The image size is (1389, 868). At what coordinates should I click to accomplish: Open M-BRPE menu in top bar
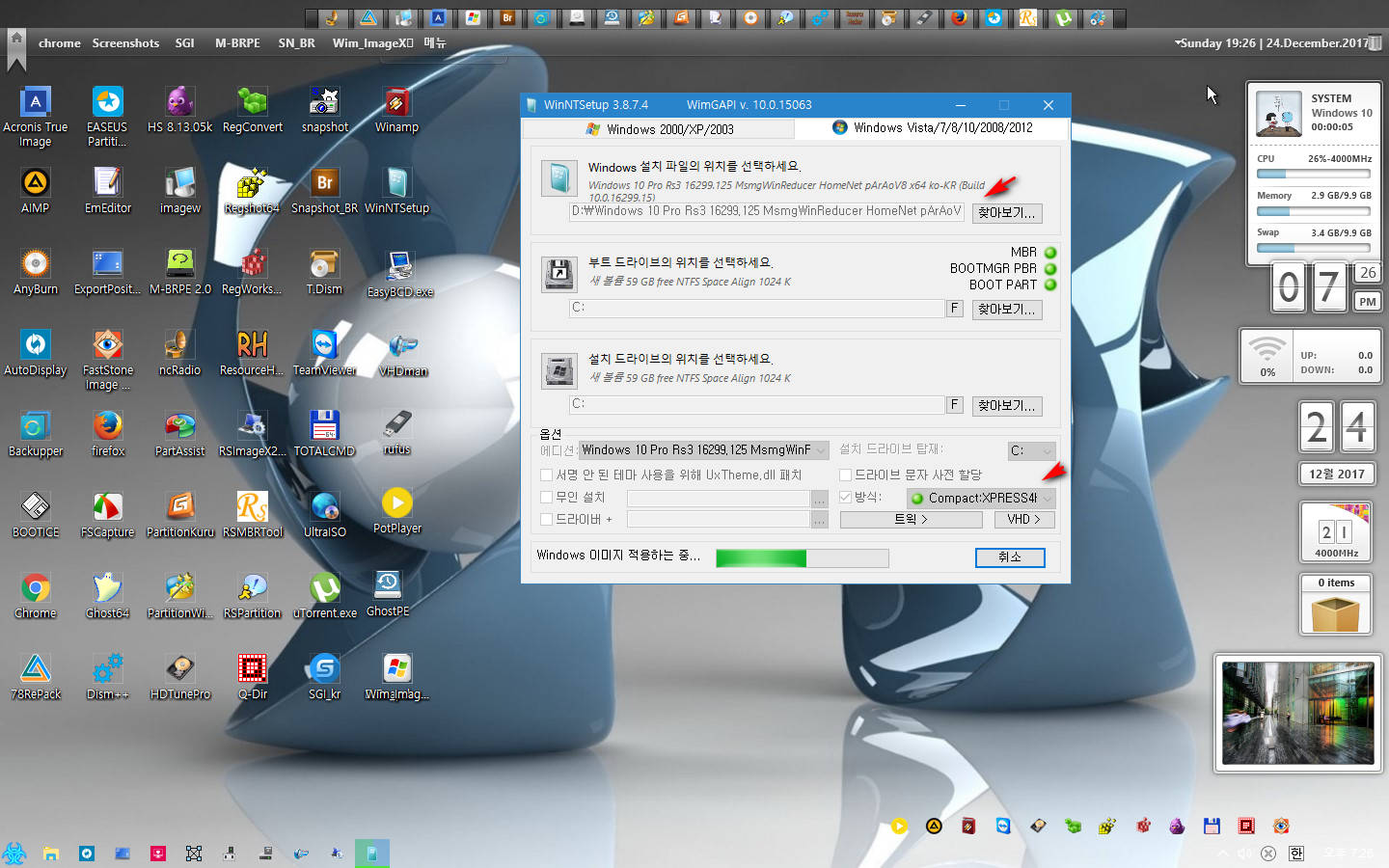[x=237, y=42]
